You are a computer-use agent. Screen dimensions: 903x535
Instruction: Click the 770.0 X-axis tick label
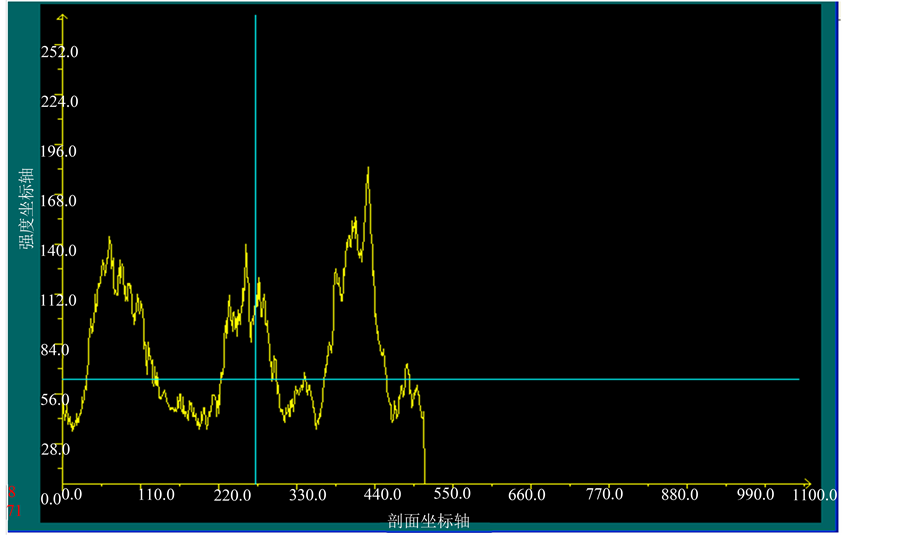point(604,495)
